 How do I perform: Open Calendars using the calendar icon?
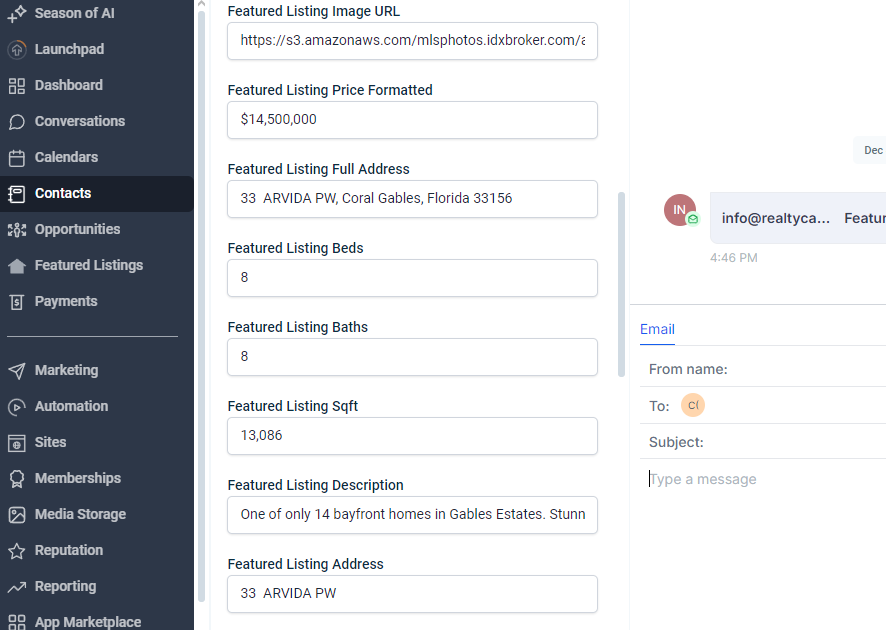[x=17, y=157]
